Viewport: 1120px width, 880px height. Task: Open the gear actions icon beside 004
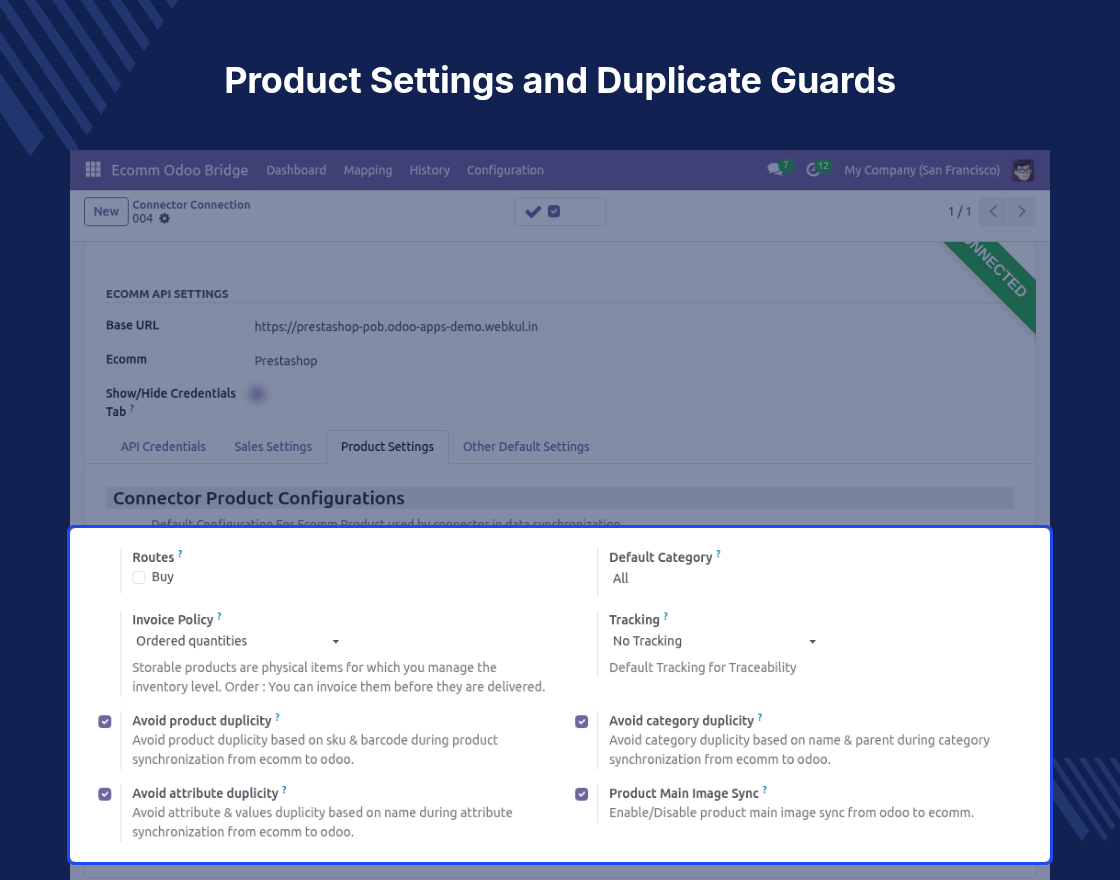[x=164, y=219]
